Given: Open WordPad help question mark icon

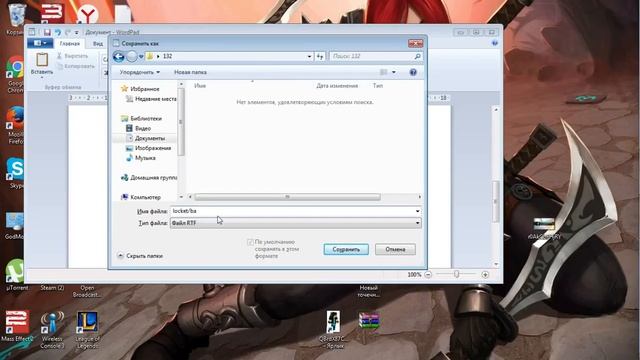Looking at the screenshot, I should [x=495, y=43].
